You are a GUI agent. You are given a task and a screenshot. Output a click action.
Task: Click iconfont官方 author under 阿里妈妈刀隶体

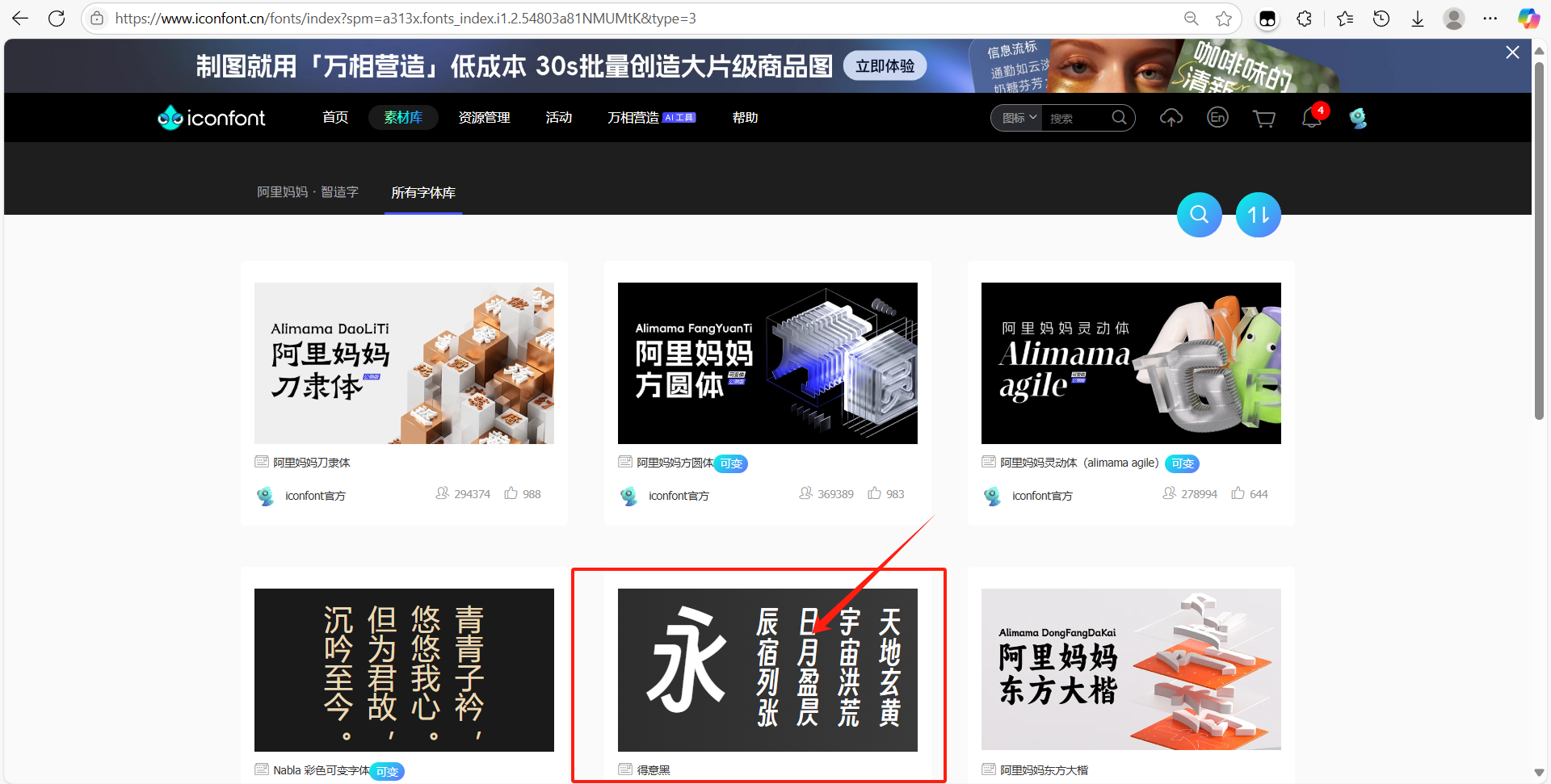tap(315, 496)
